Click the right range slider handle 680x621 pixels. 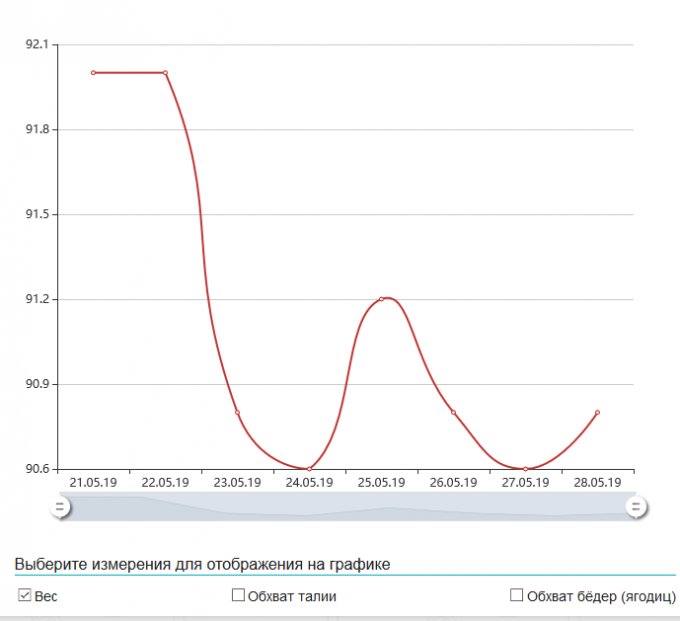(x=635, y=508)
